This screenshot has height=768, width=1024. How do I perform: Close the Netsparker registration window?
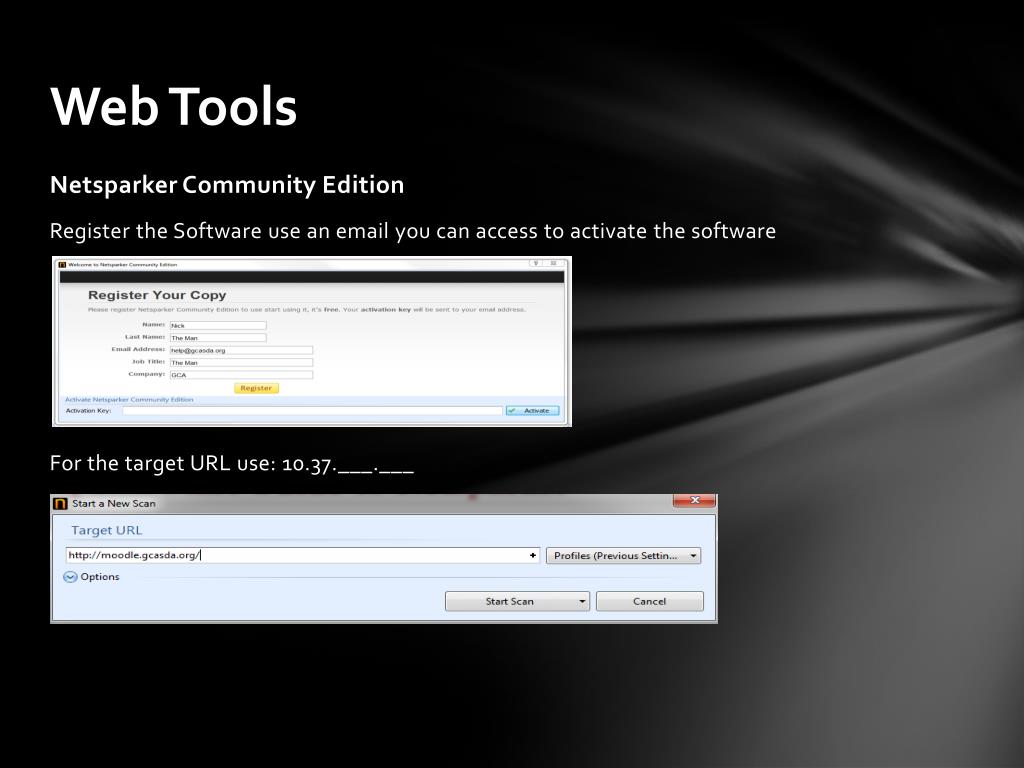click(x=553, y=263)
